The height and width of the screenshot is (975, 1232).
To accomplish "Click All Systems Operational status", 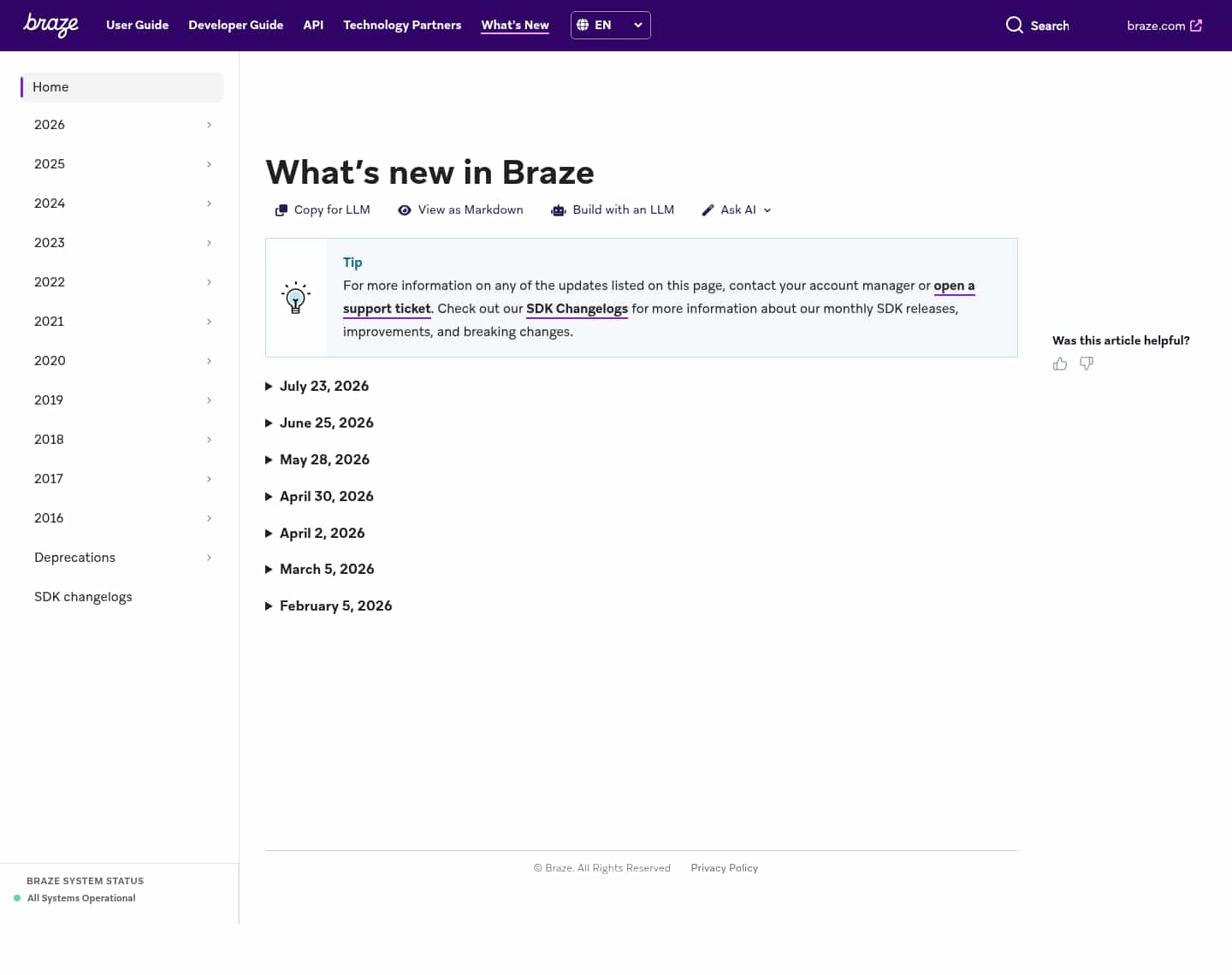I will coord(81,898).
